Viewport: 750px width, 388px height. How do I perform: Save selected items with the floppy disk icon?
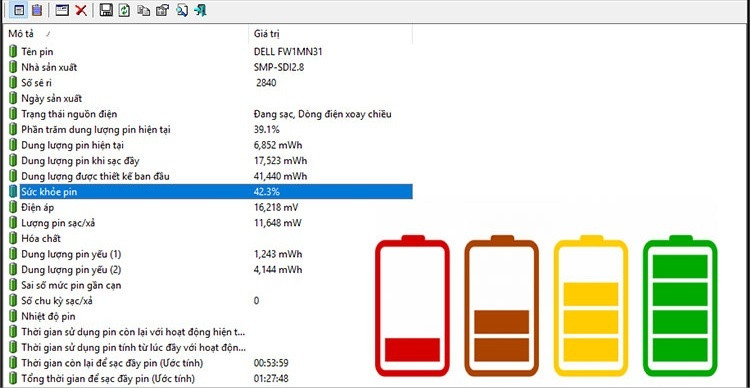click(106, 10)
